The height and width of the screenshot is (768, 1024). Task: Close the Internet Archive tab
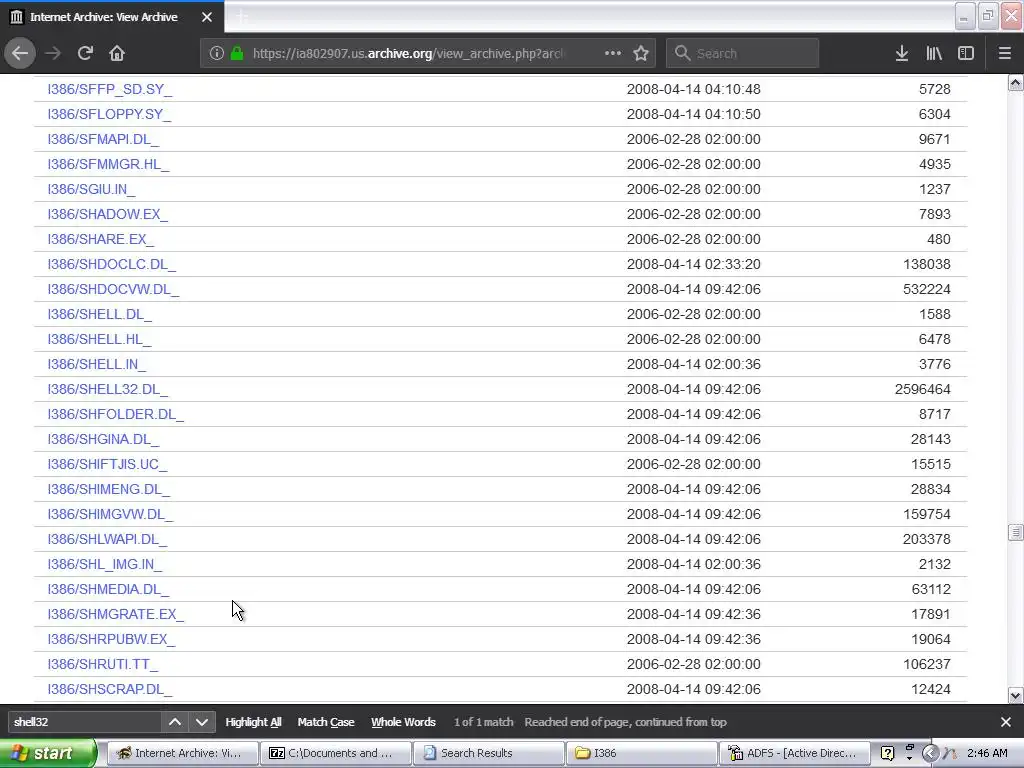click(x=207, y=17)
